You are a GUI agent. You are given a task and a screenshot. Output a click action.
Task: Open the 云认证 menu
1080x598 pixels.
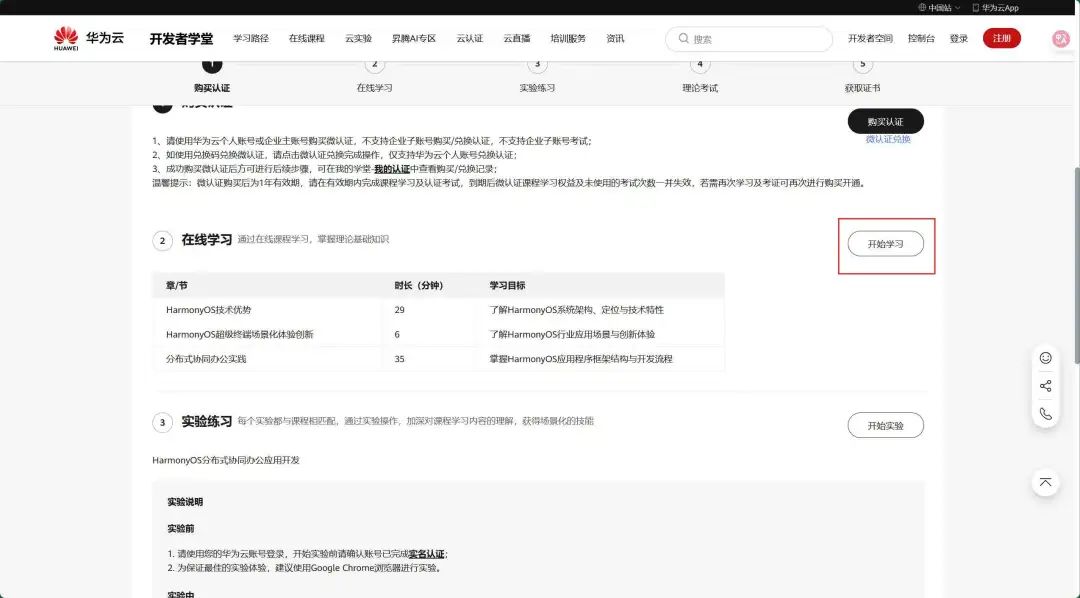pyautogui.click(x=470, y=39)
